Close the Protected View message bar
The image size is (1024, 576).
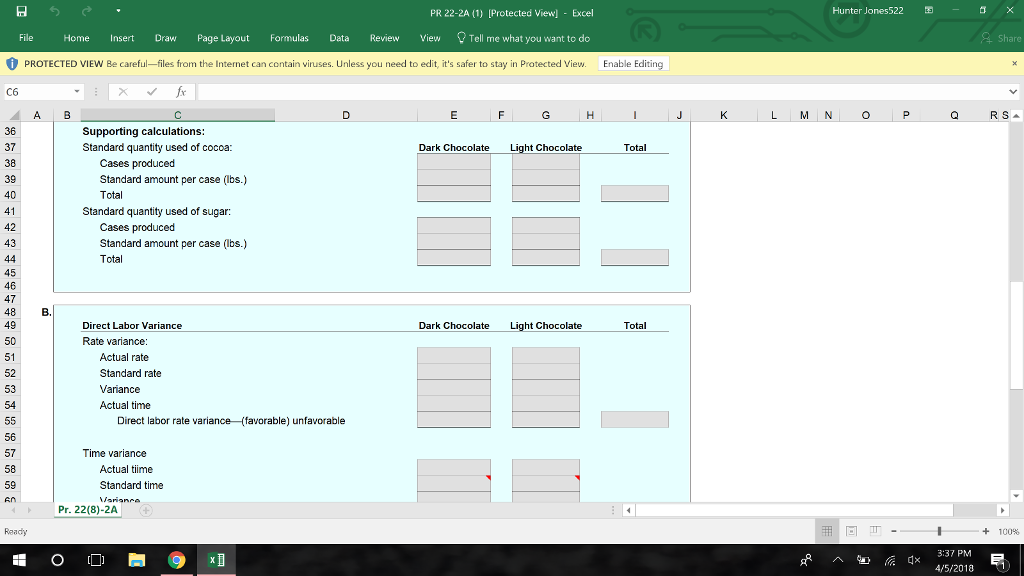click(1014, 63)
